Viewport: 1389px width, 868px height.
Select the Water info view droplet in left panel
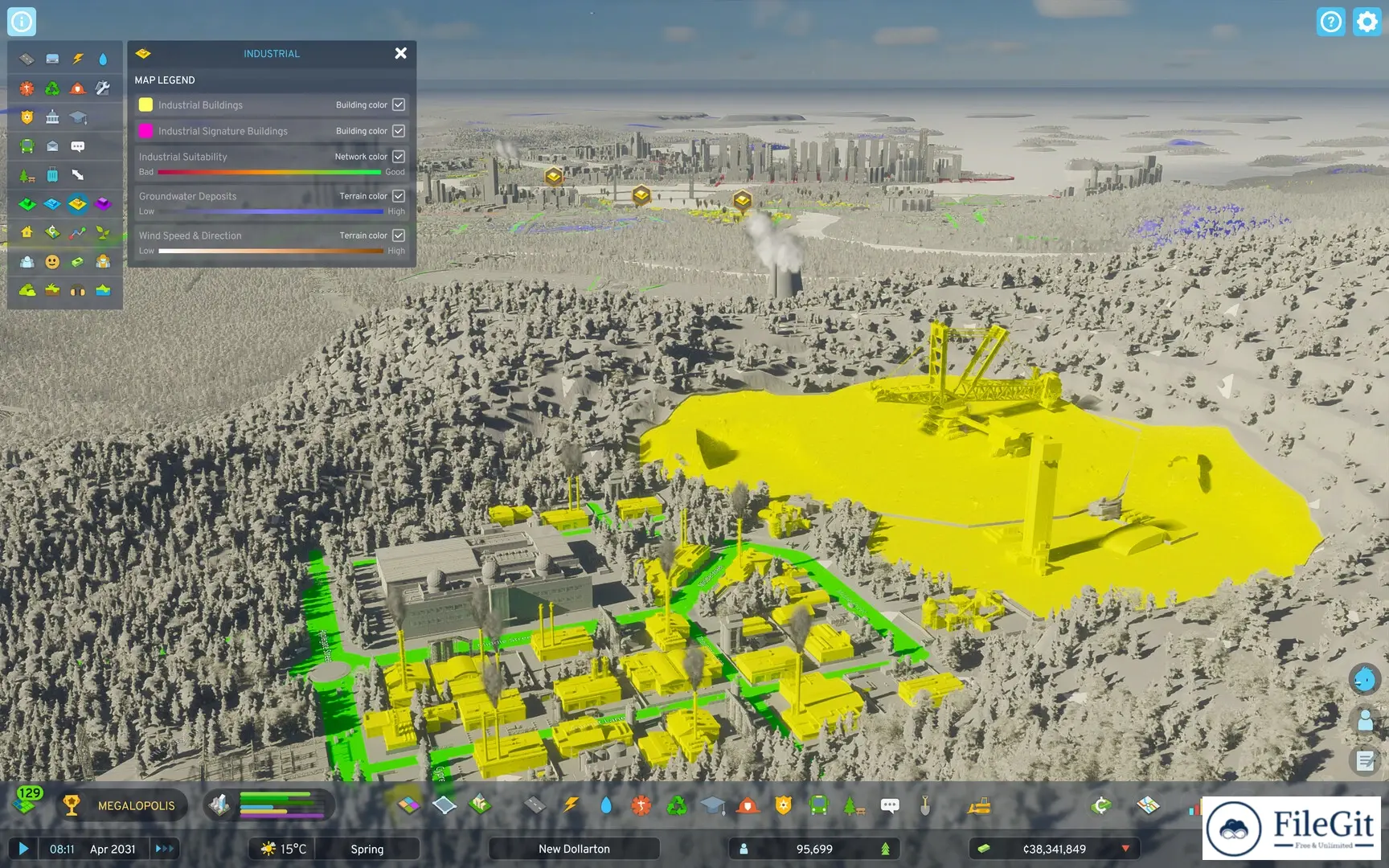tap(103, 59)
